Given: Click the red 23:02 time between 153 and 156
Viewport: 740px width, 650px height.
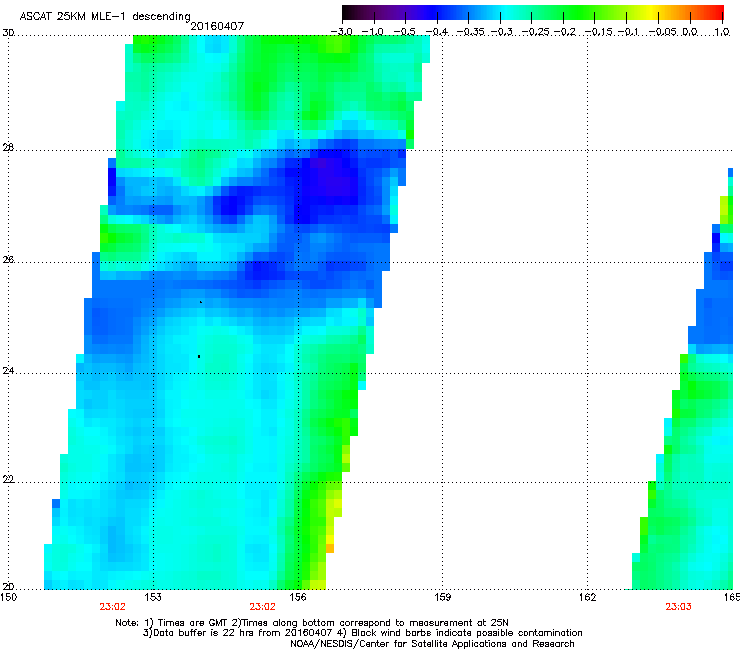Looking at the screenshot, I should pyautogui.click(x=262, y=607).
